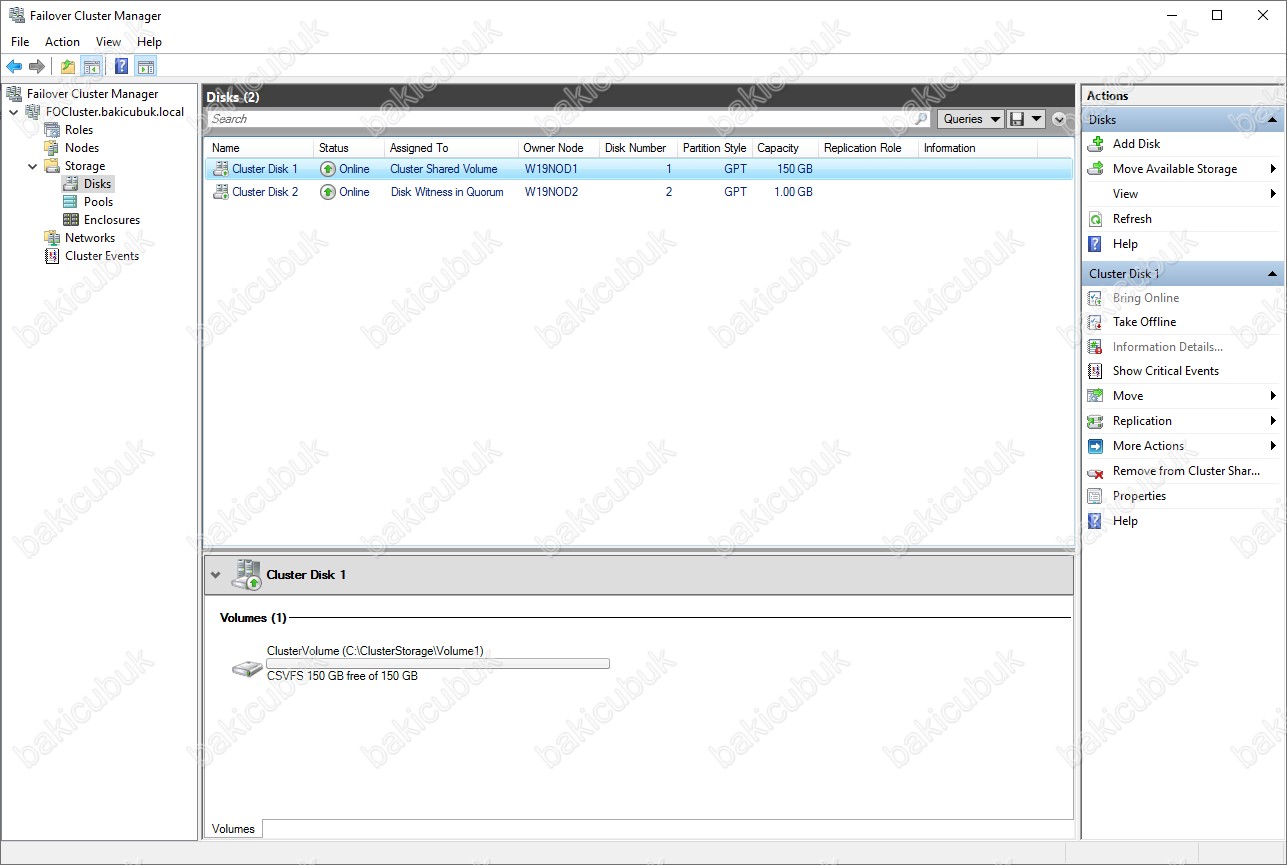Click Disk Witness in Quorum cell
The height and width of the screenshot is (865, 1287).
pos(447,192)
